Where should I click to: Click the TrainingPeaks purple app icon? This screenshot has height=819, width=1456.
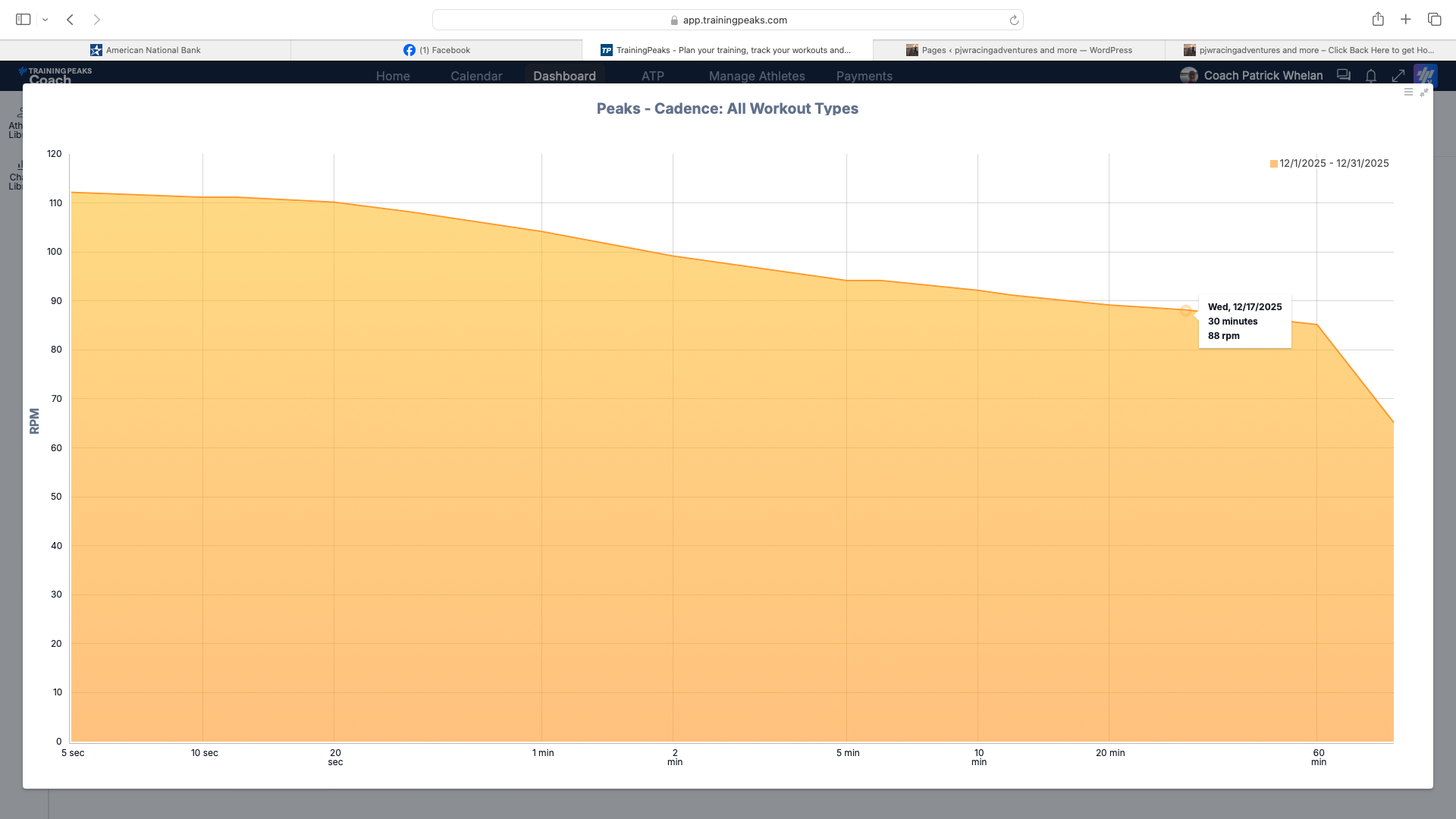tap(1426, 75)
